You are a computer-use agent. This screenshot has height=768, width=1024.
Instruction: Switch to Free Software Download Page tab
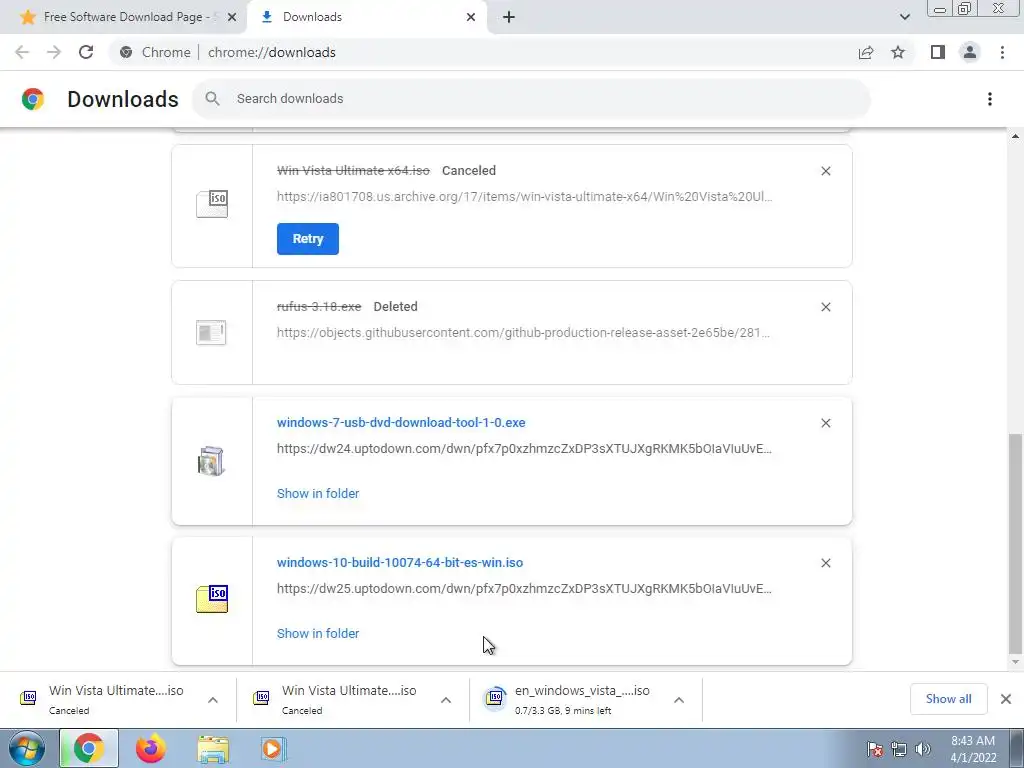123,17
